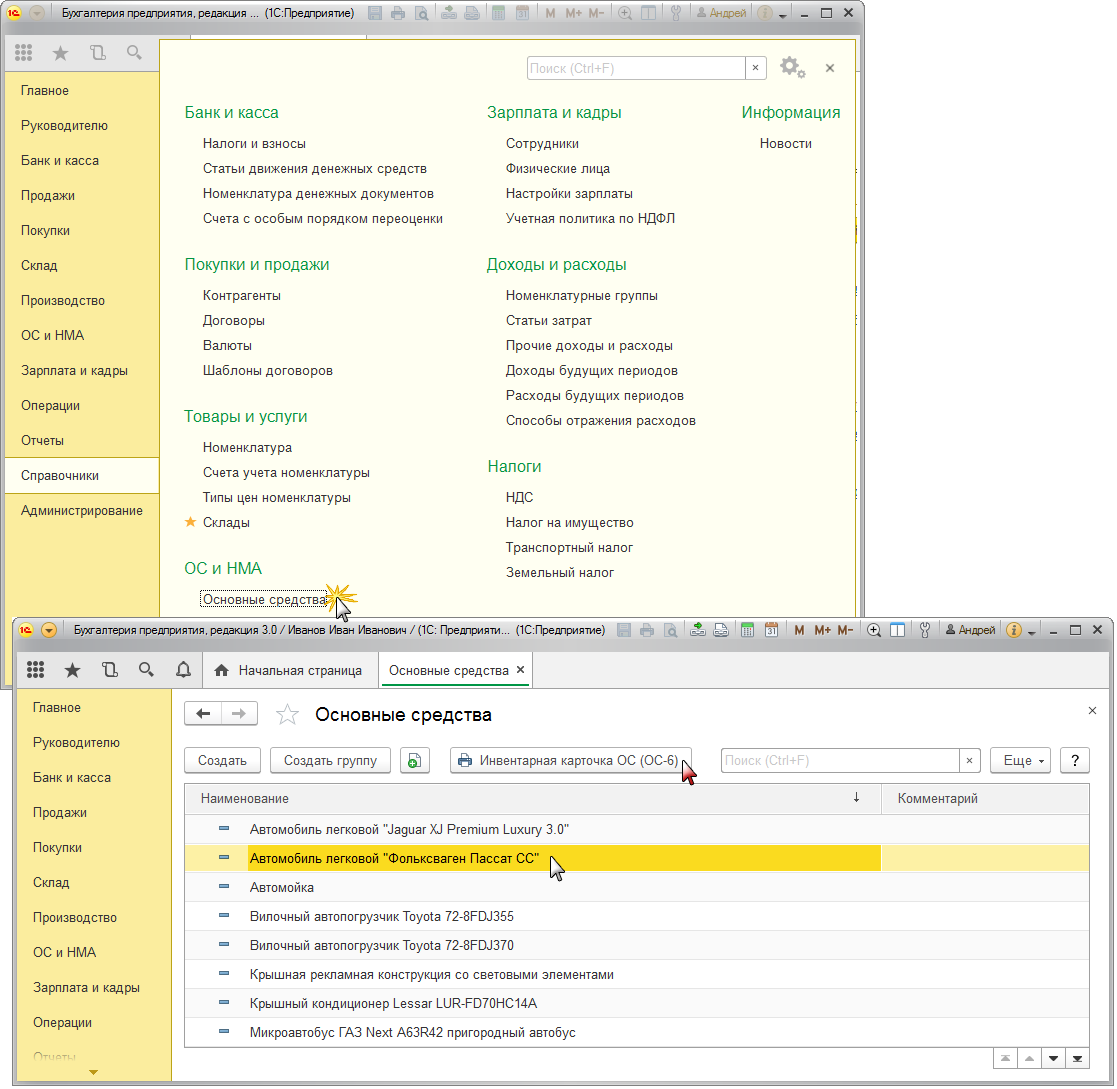1117x1089 pixels.
Task: Click the green create-by-copy icon button
Action: (x=415, y=761)
